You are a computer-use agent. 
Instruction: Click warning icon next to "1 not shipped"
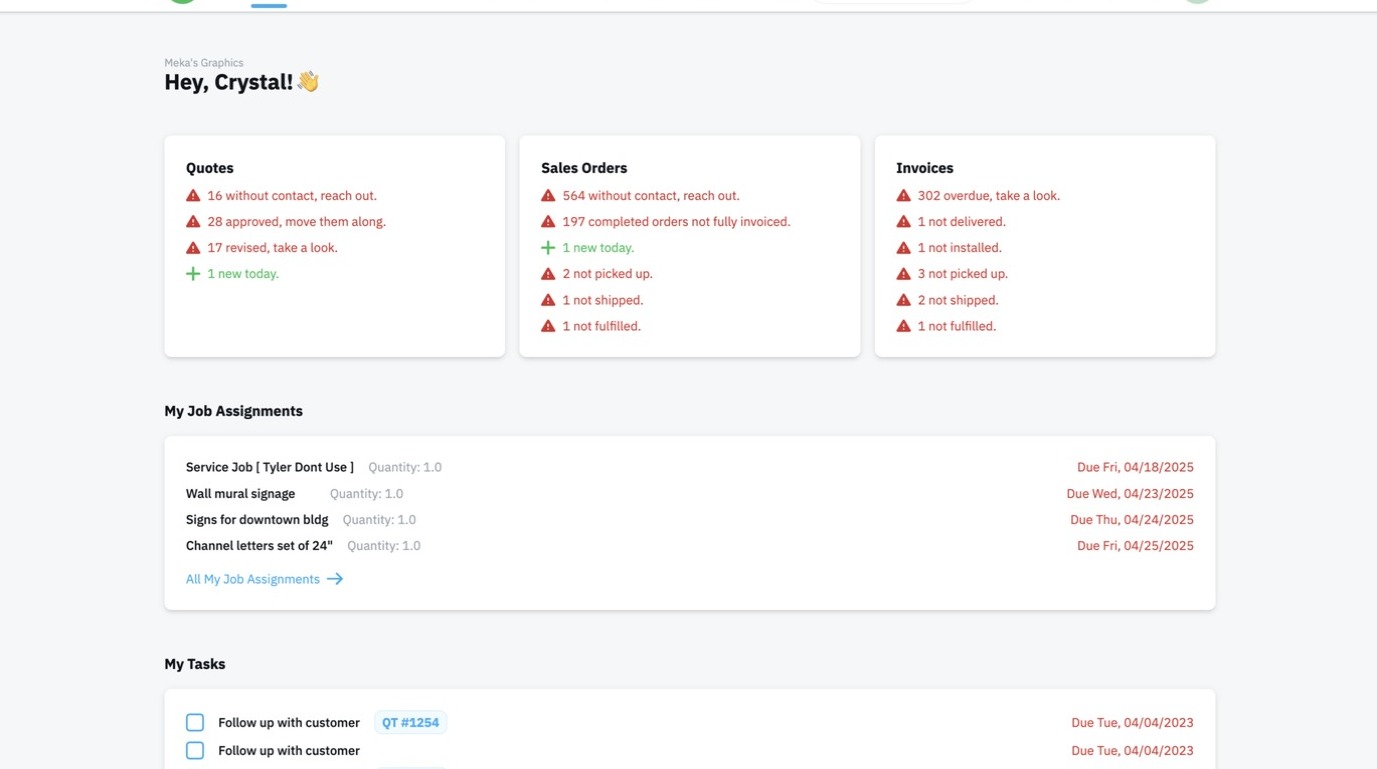[x=548, y=300]
